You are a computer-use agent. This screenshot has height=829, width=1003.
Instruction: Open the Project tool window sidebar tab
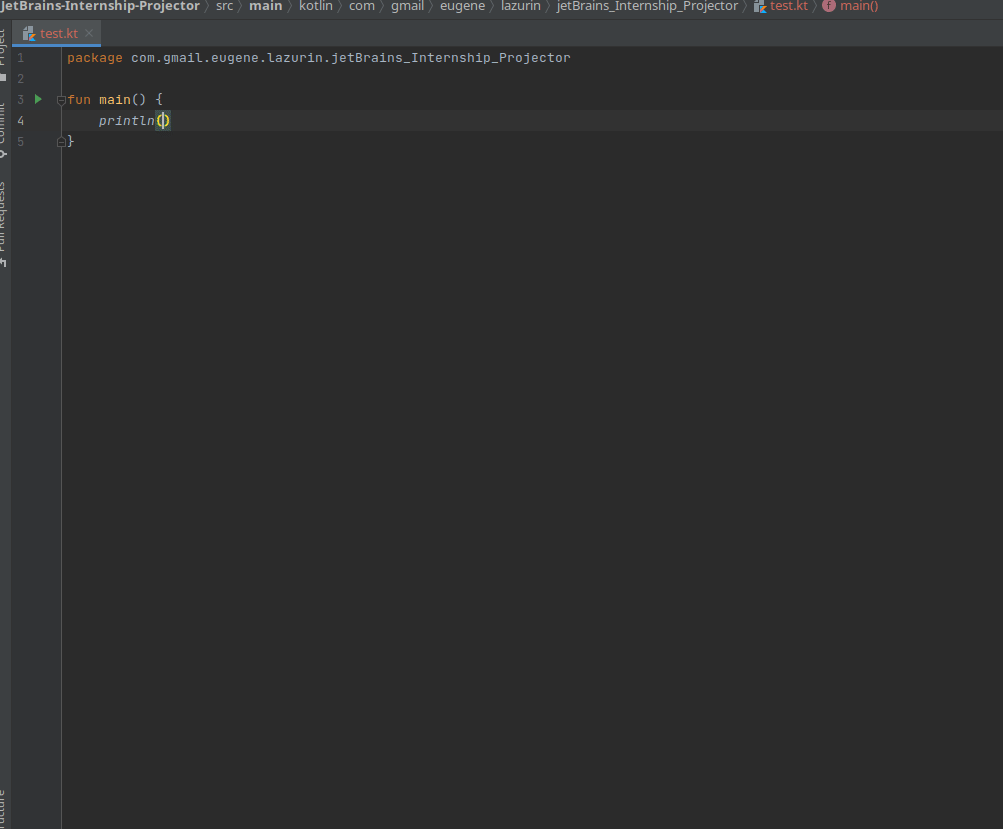pyautogui.click(x=4, y=54)
